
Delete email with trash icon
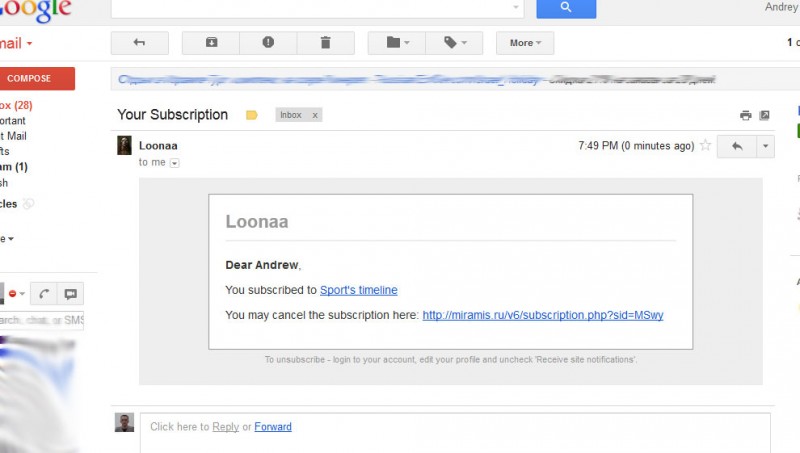[326, 43]
